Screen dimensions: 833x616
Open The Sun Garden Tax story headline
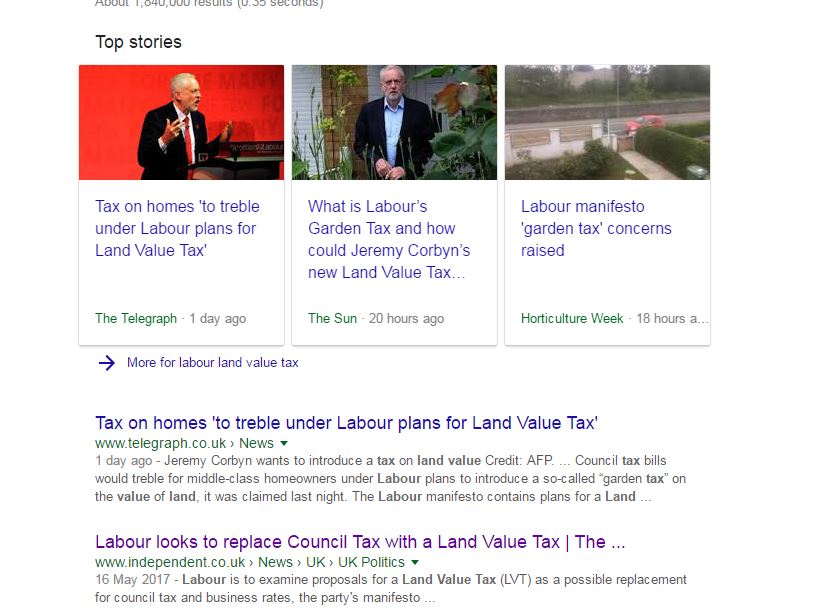[389, 239]
